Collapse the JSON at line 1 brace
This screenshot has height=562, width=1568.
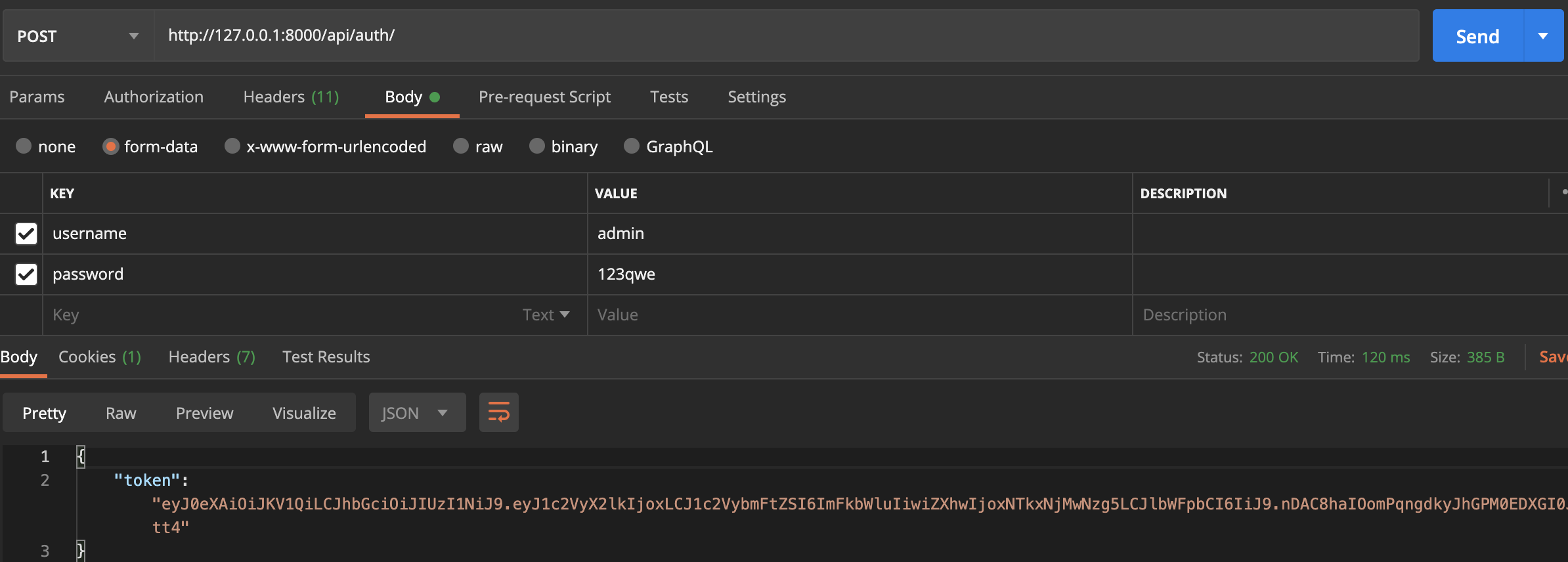pyautogui.click(x=81, y=456)
